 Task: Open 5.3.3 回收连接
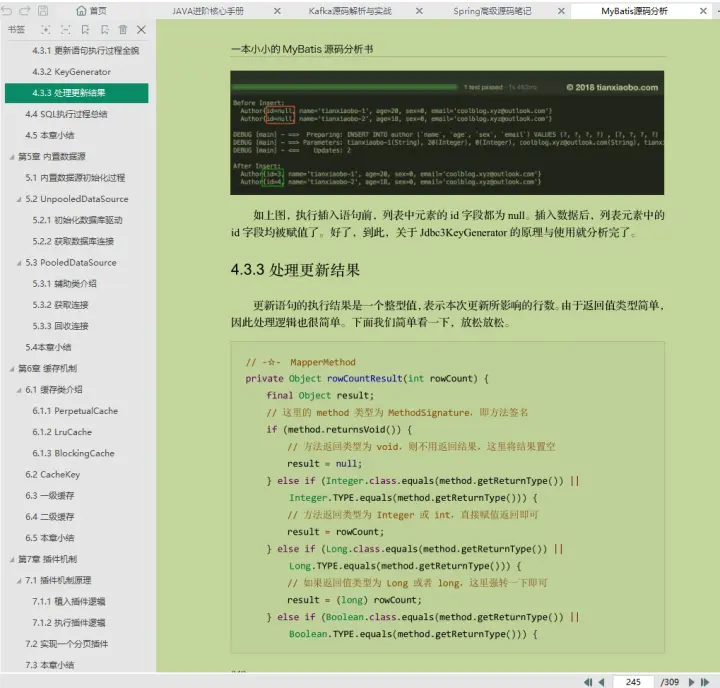coord(60,326)
